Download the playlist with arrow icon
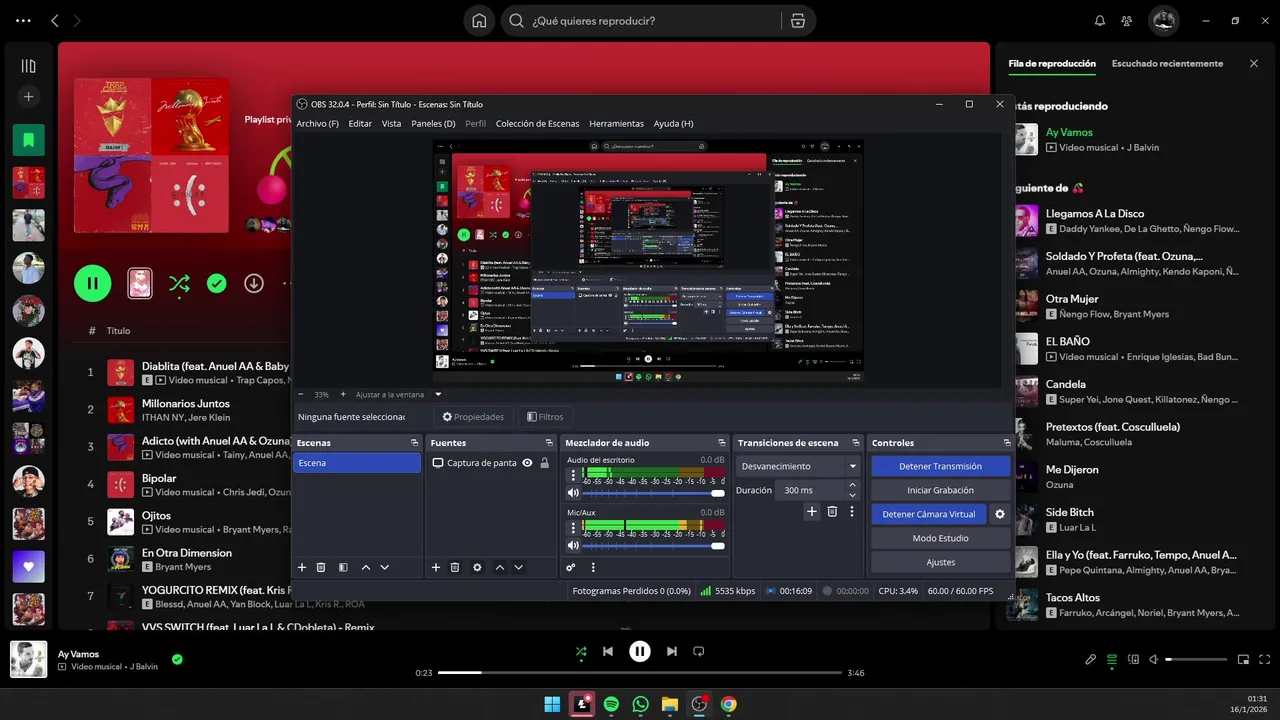 254,284
